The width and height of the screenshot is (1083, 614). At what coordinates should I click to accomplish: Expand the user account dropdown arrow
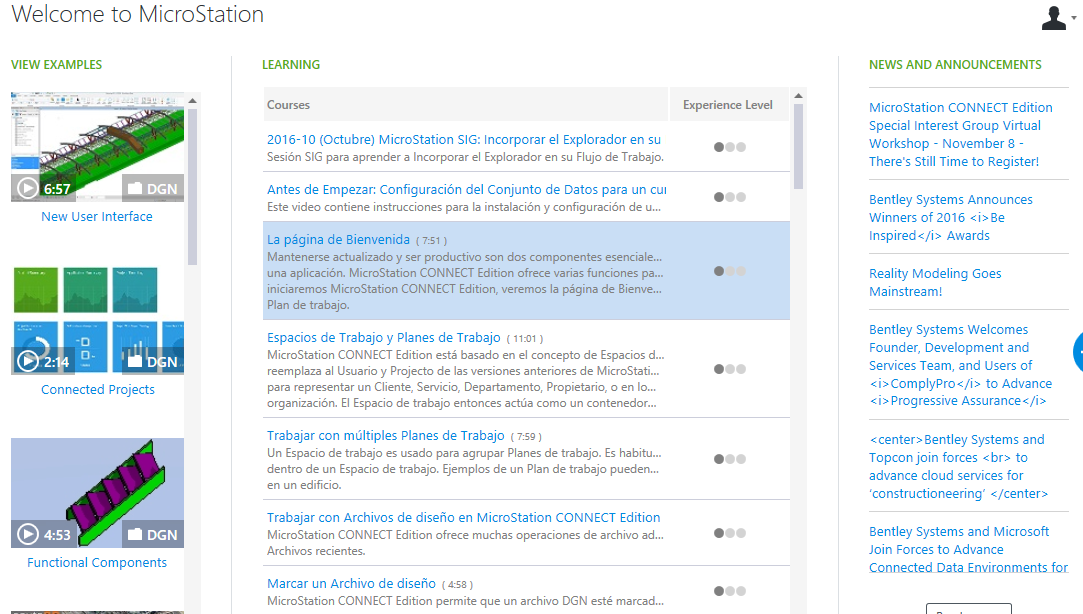coord(1074,19)
